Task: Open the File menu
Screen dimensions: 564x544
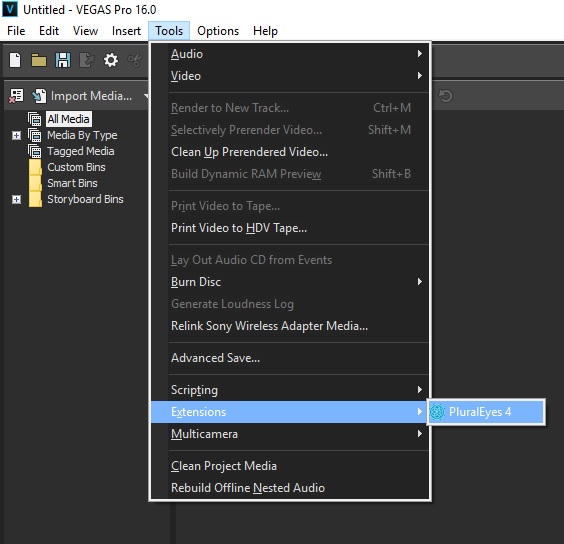Action: click(16, 31)
